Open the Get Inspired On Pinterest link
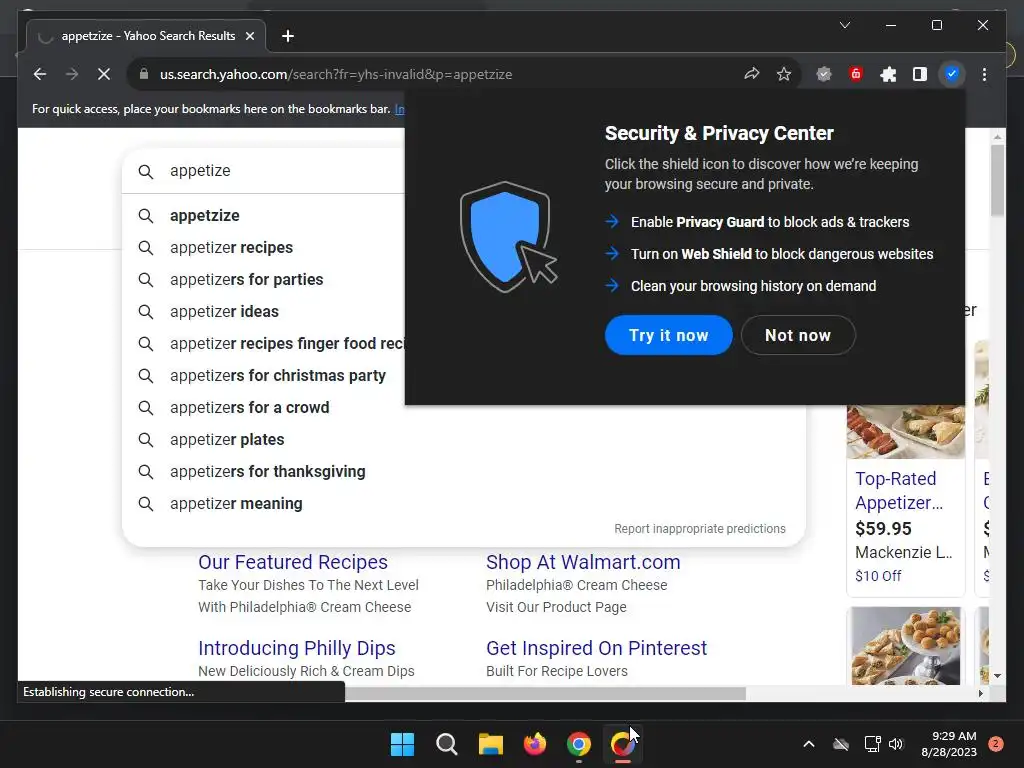 [596, 648]
